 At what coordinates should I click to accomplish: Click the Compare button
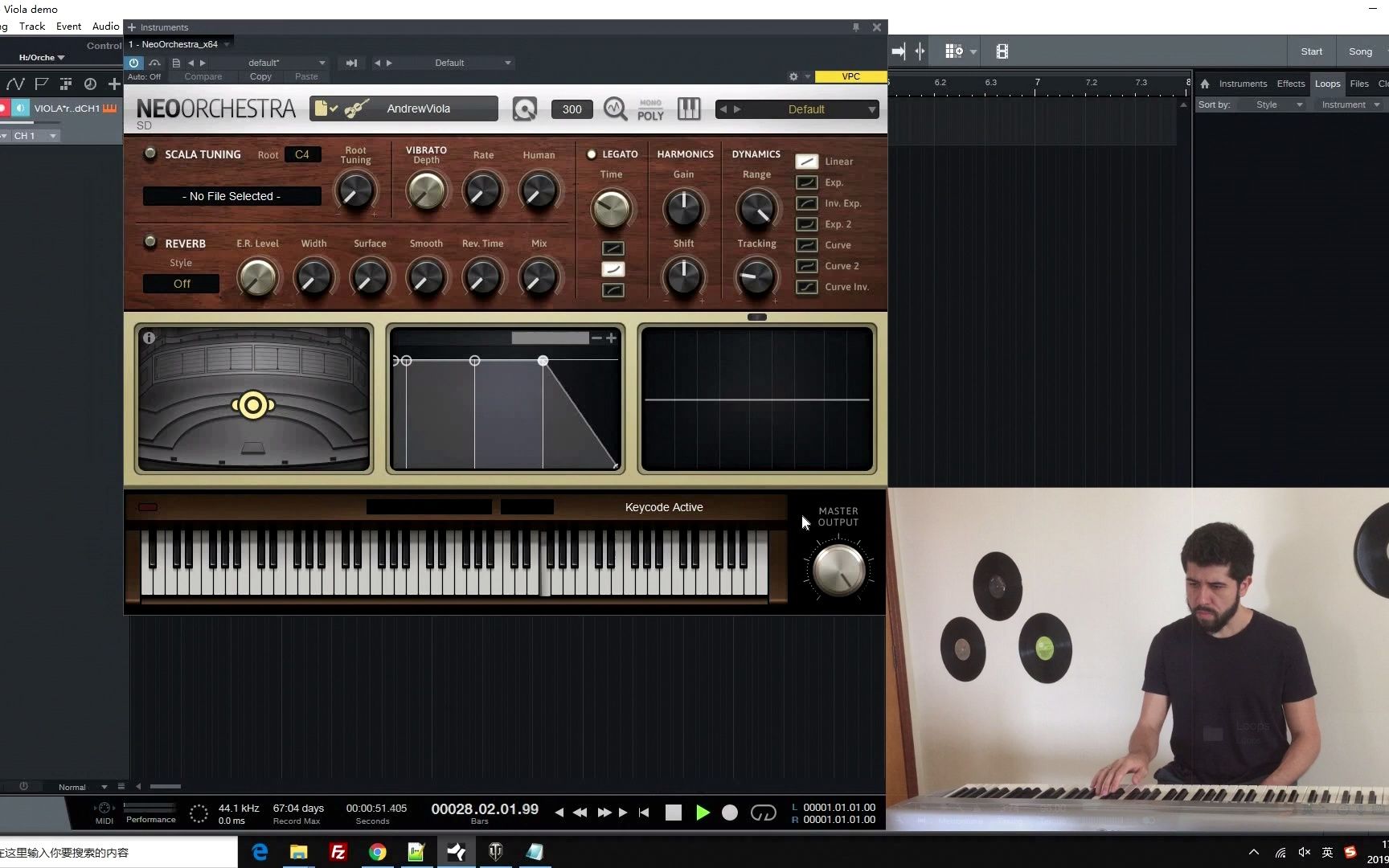[203, 76]
